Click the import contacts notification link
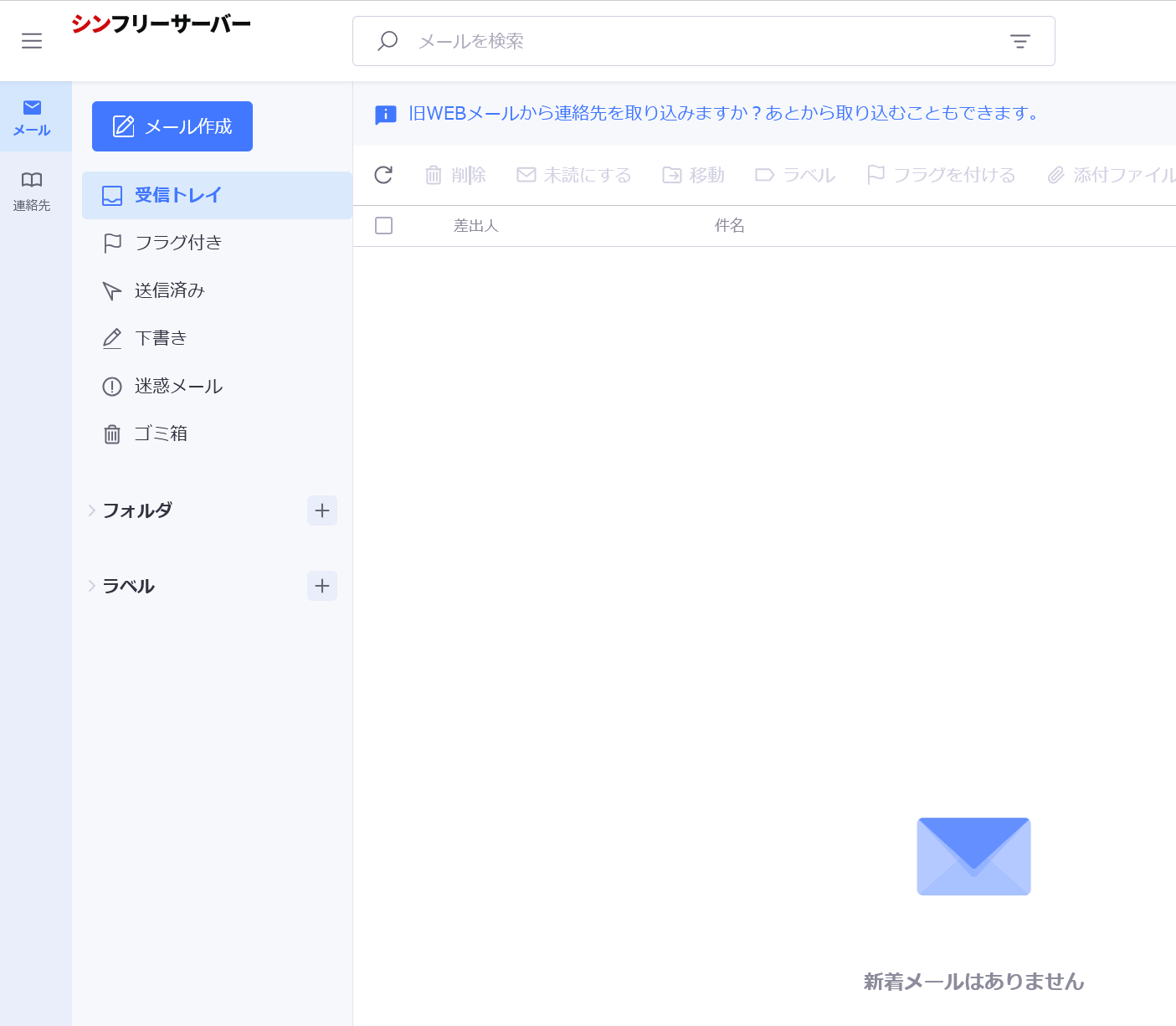1176x1026 pixels. (x=723, y=113)
